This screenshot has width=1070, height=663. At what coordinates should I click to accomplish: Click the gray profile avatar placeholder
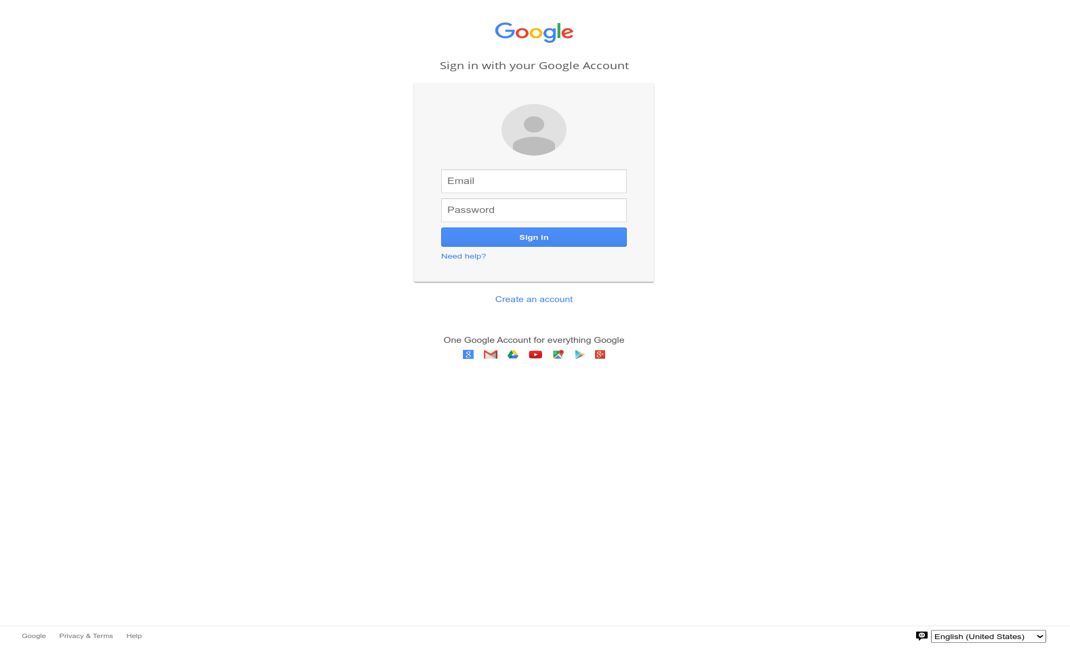click(534, 130)
